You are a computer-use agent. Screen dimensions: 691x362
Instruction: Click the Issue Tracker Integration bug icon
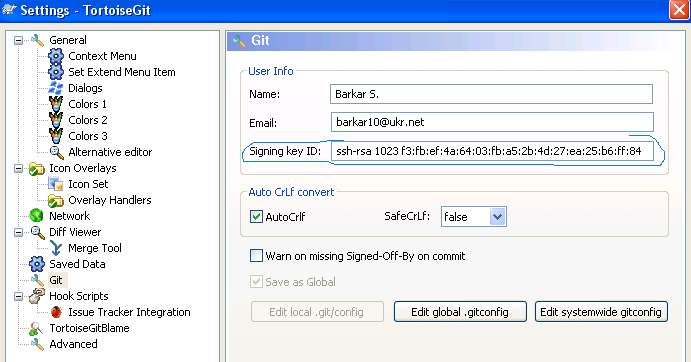(56, 312)
